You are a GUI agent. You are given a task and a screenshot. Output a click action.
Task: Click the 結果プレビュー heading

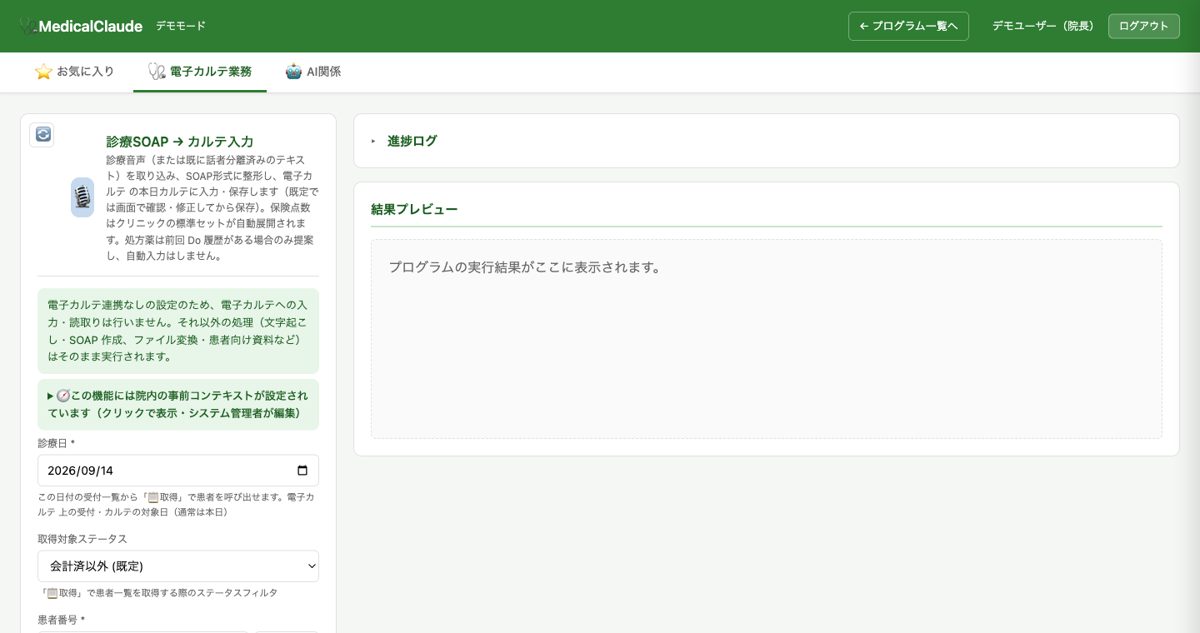(x=414, y=209)
